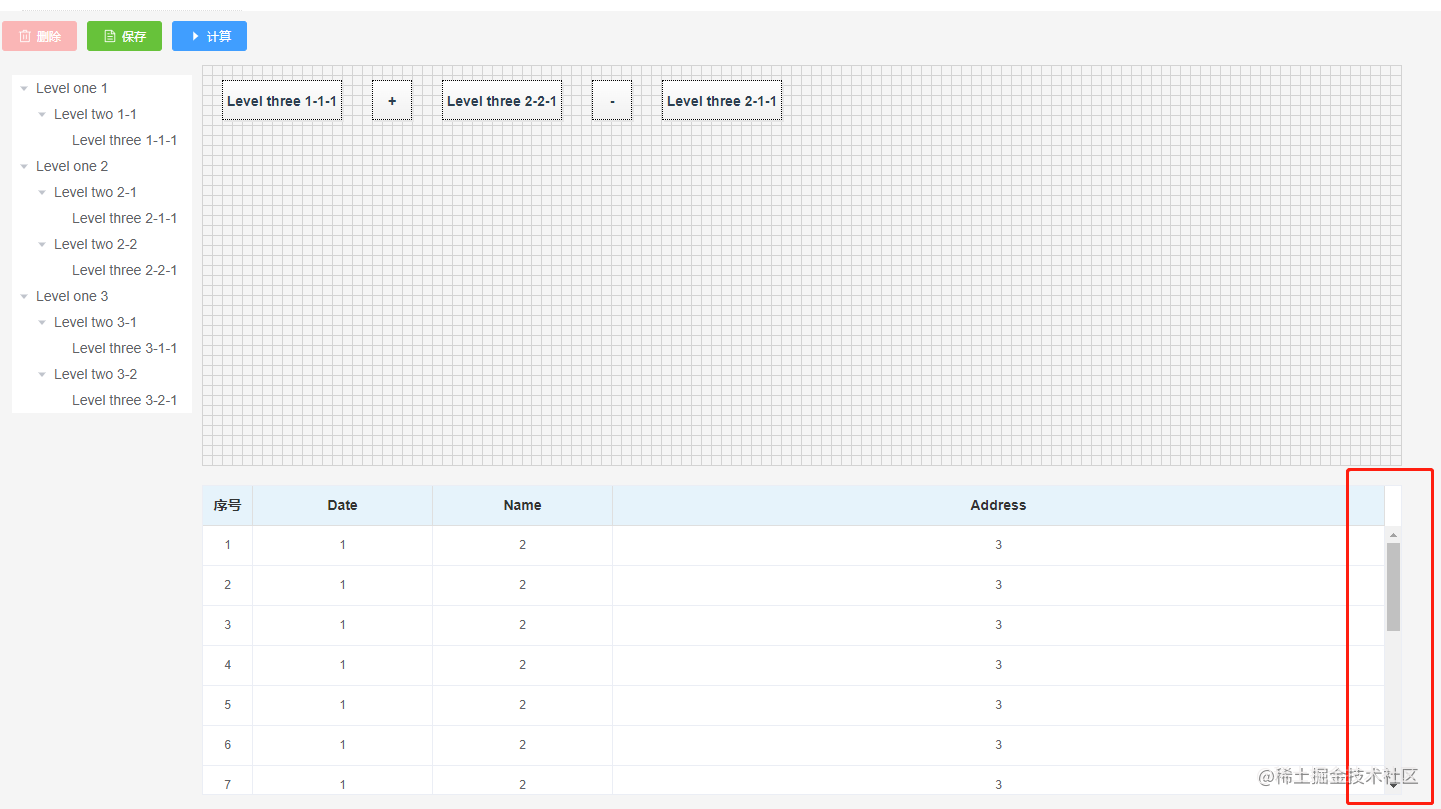
Task: Click the Date column header
Action: pyautogui.click(x=342, y=505)
